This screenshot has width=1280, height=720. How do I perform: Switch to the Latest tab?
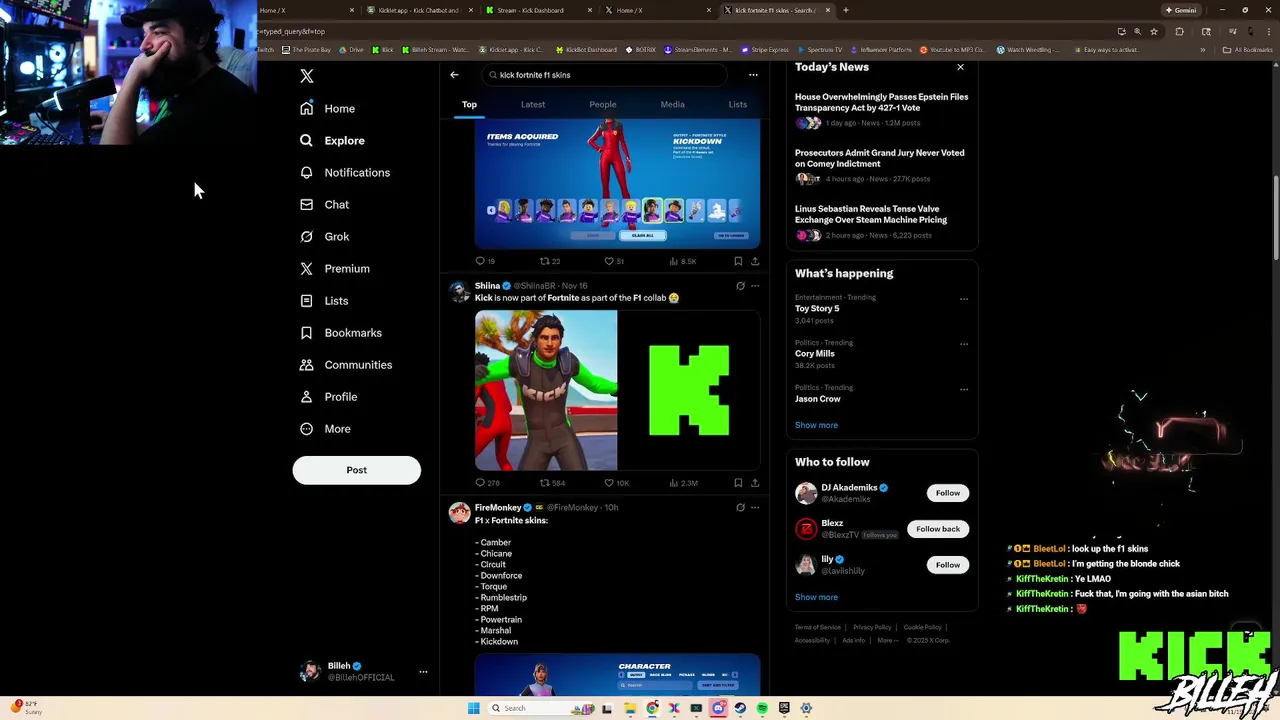tap(533, 104)
